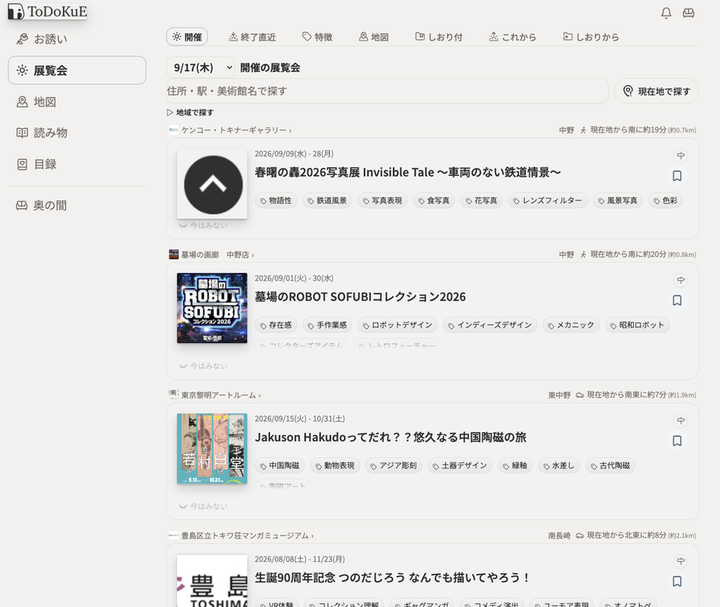Expand the 地域で探す section
The width and height of the screenshot is (720, 607).
(190, 112)
